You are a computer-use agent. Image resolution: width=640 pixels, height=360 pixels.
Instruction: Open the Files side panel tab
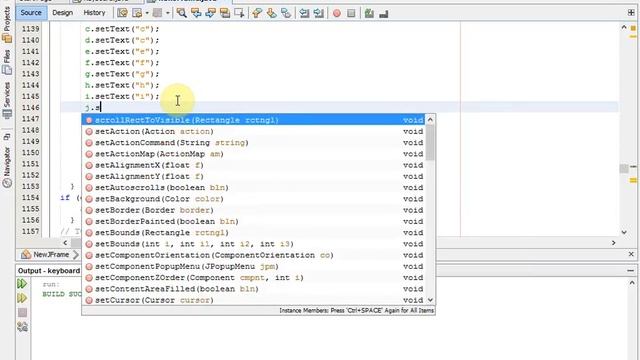pyautogui.click(x=7, y=61)
